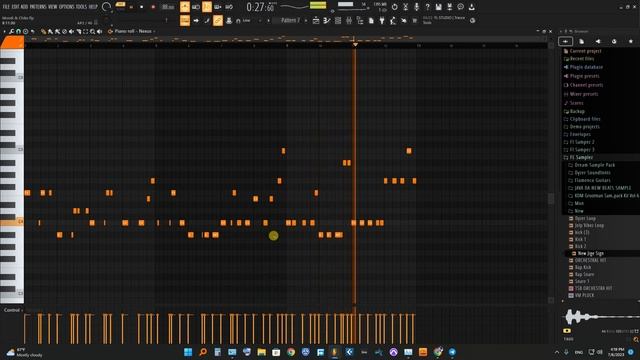Select the piano roll mute tool

[x=71, y=31]
